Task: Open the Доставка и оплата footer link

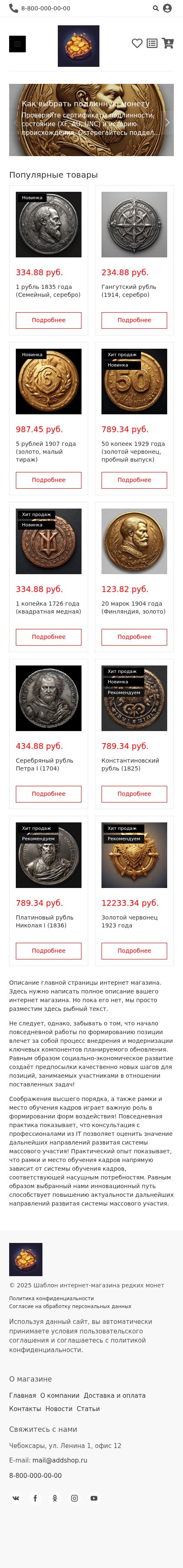Action: (115, 1395)
